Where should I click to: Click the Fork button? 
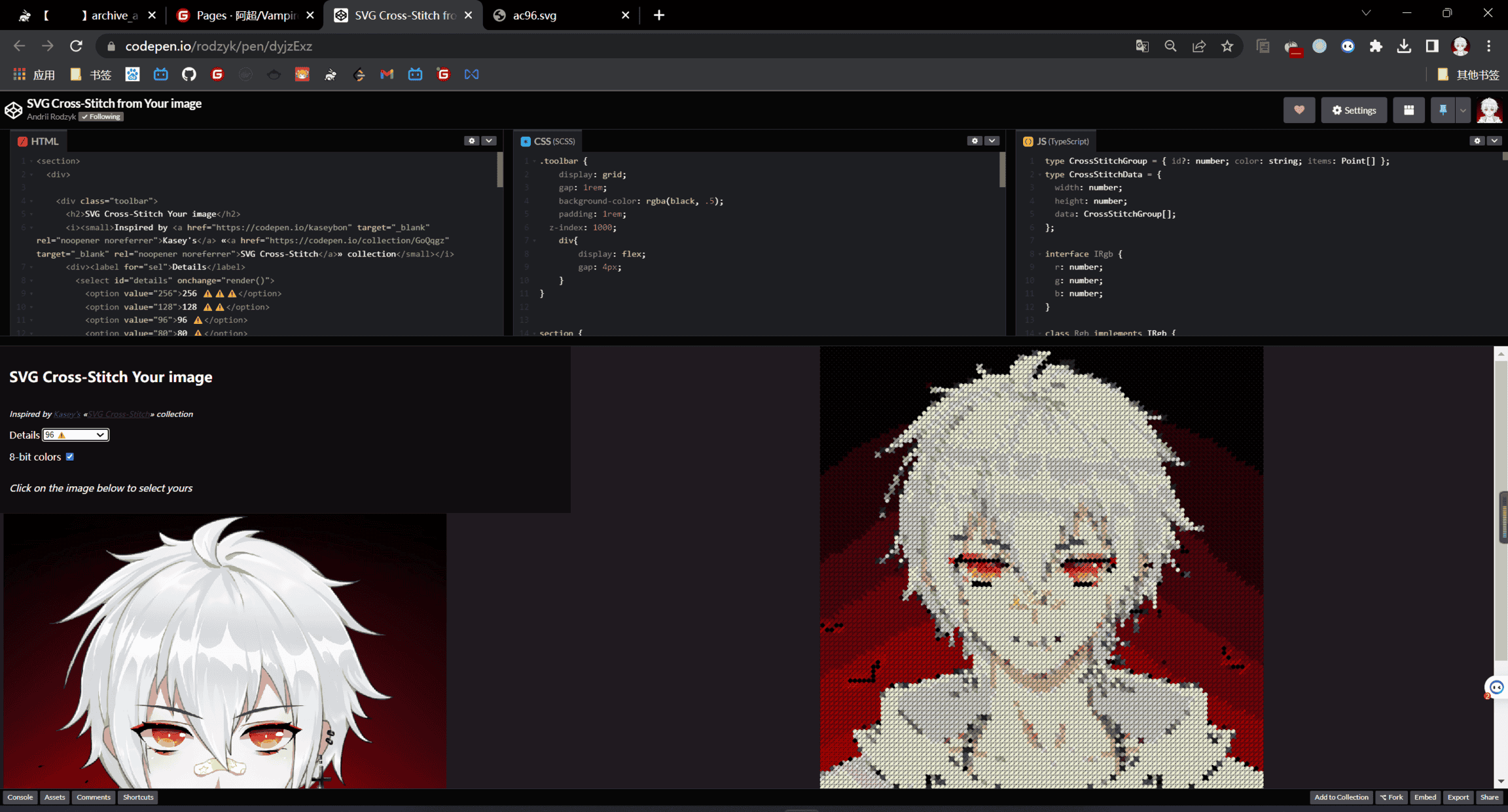[x=1391, y=797]
